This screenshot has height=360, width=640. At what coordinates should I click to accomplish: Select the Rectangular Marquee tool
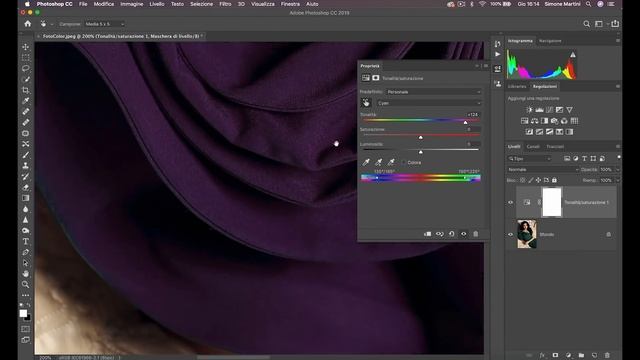25,58
